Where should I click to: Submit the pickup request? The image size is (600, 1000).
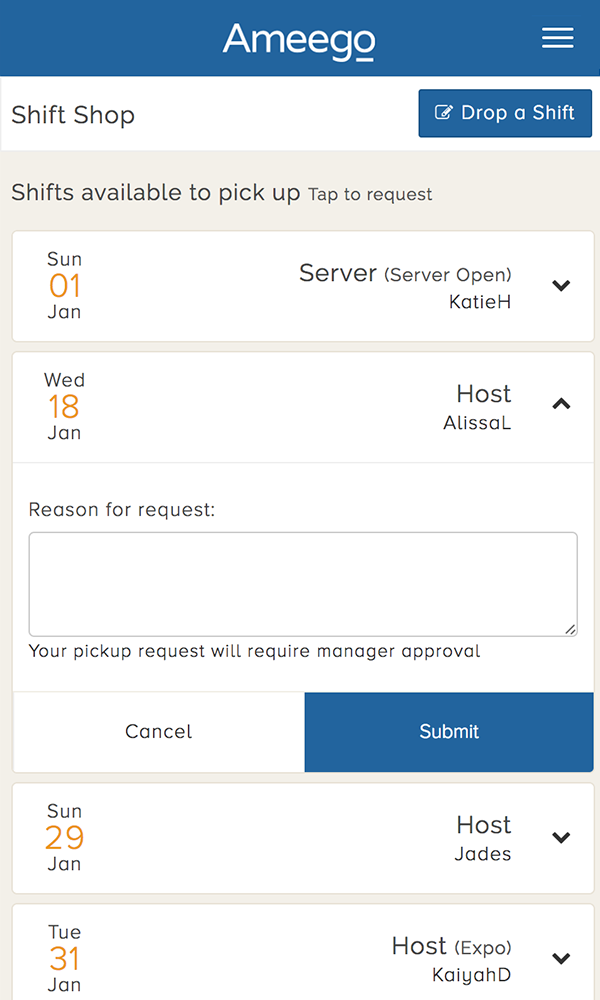[449, 732]
